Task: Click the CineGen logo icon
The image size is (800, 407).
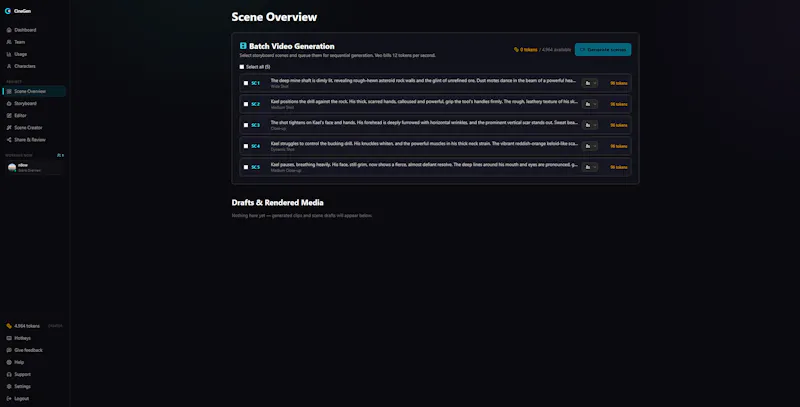Action: point(8,11)
